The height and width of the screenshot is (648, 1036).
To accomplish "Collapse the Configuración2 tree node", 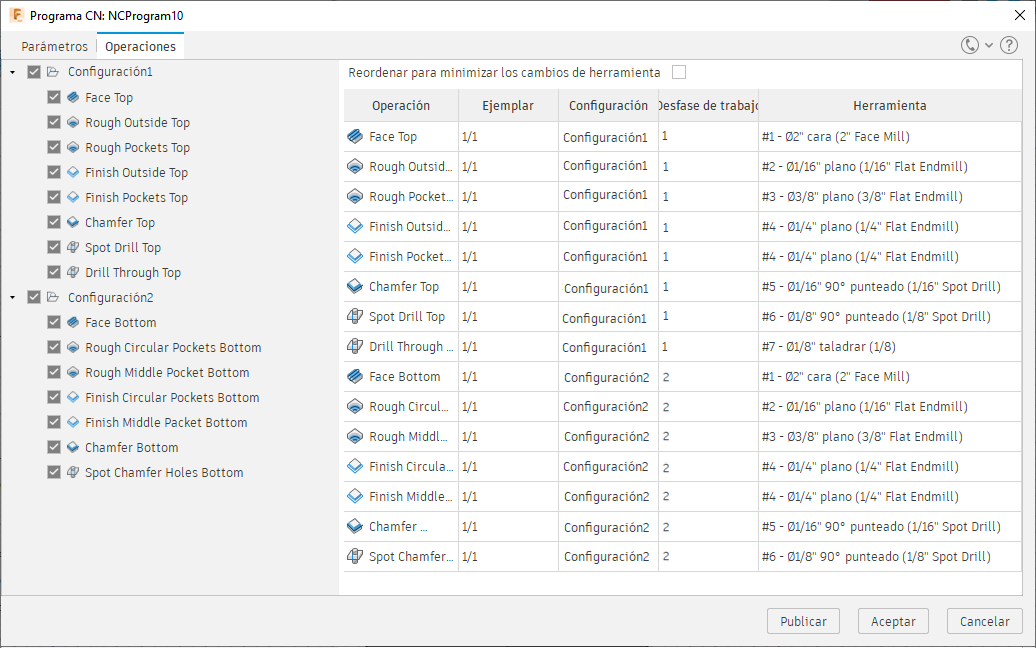I will point(12,297).
